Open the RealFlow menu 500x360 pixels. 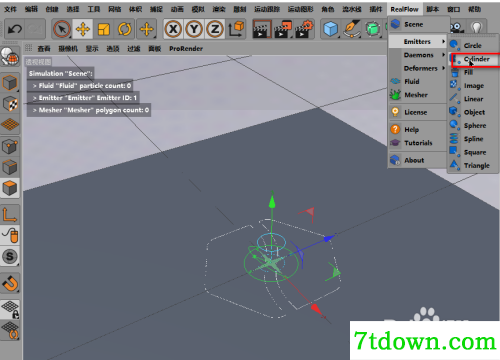[x=404, y=9]
